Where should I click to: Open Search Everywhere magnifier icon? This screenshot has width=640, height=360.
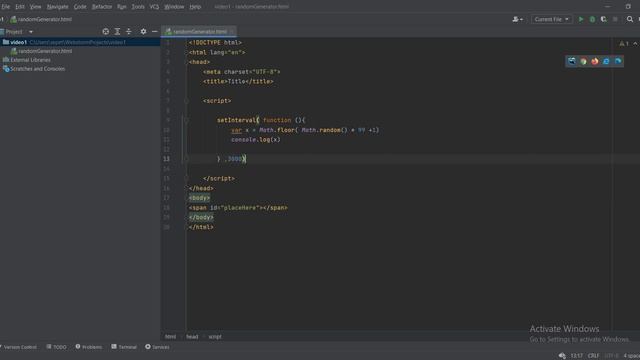click(x=630, y=19)
